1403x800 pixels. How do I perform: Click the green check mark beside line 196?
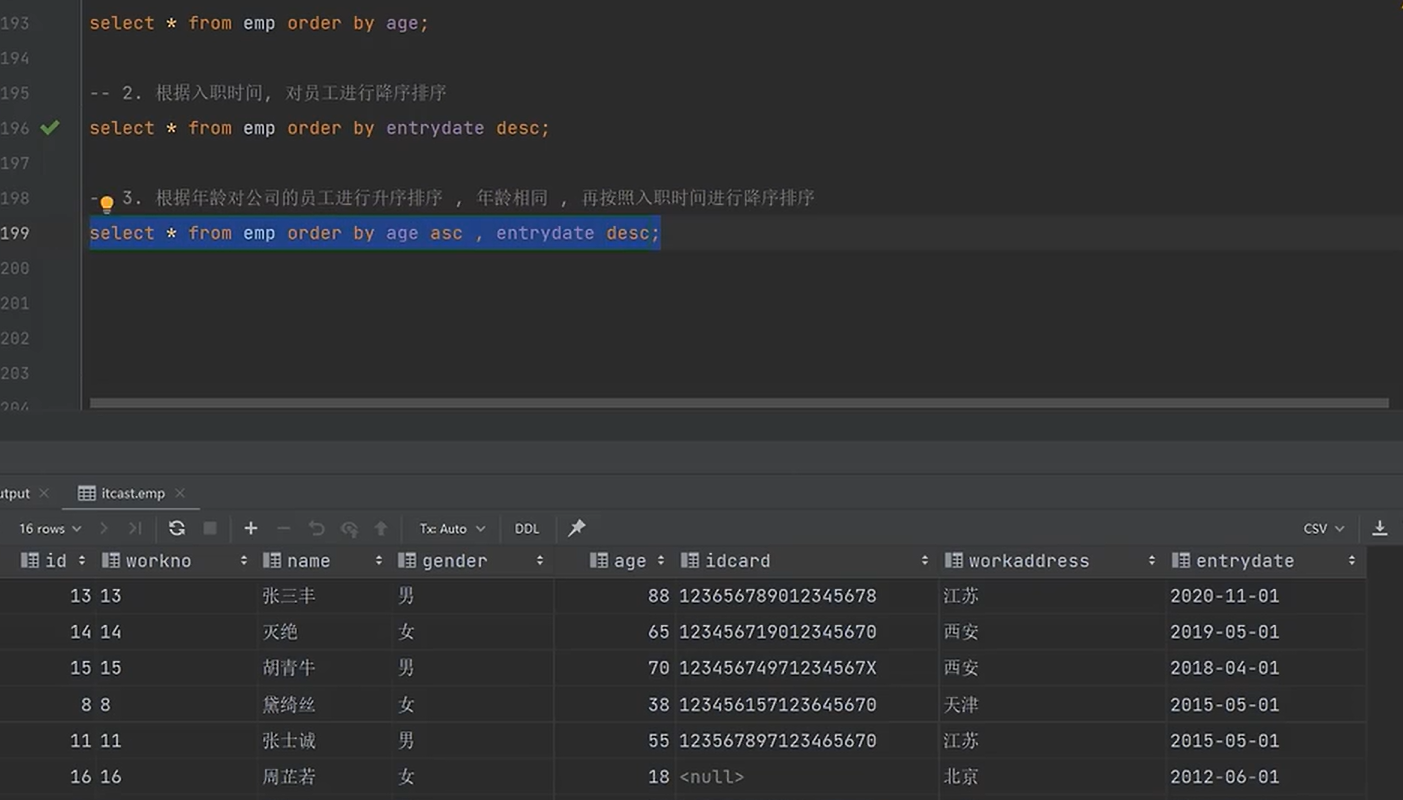coord(50,128)
